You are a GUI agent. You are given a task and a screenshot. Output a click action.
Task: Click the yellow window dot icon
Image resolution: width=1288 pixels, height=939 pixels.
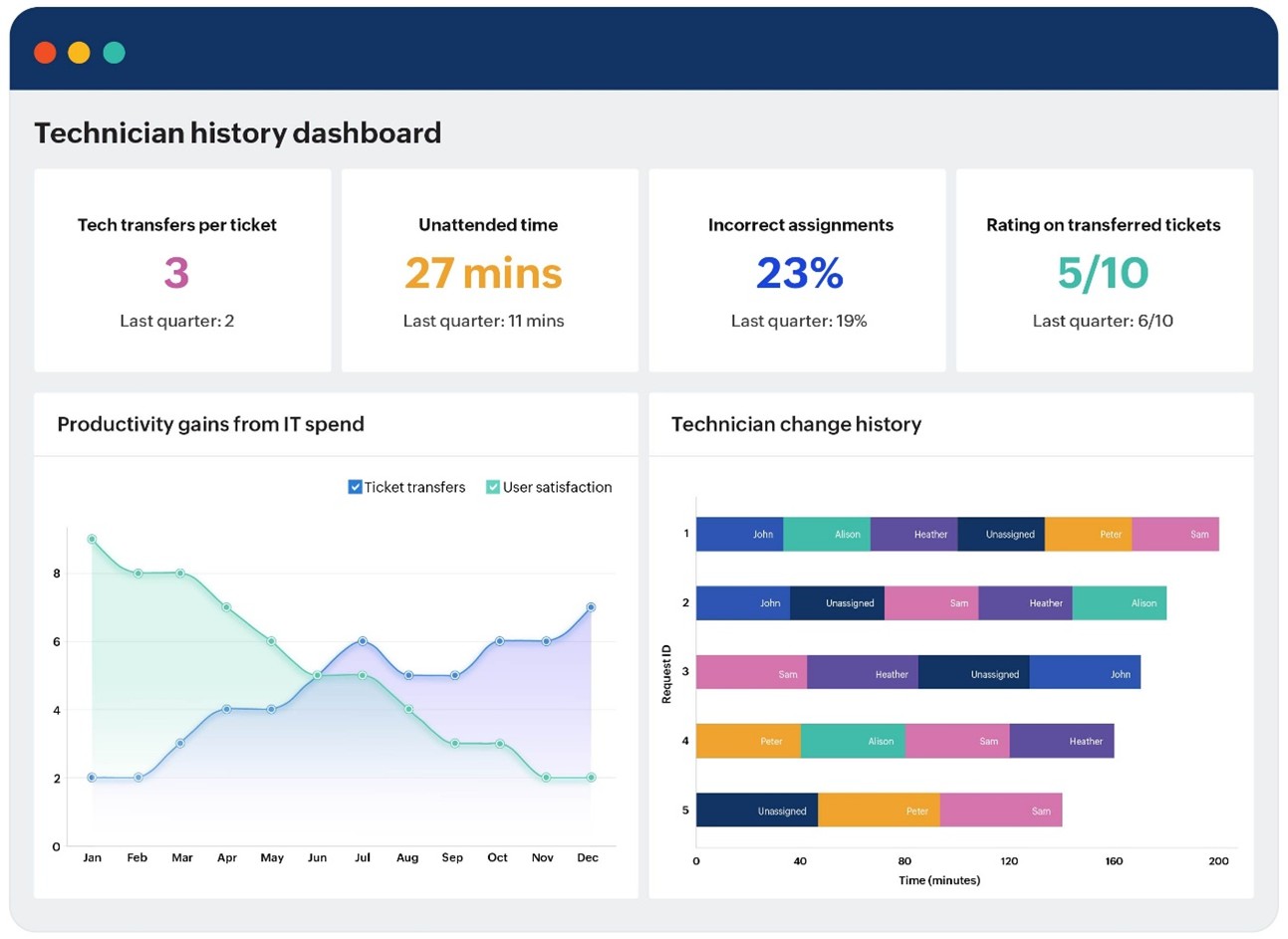[x=79, y=53]
